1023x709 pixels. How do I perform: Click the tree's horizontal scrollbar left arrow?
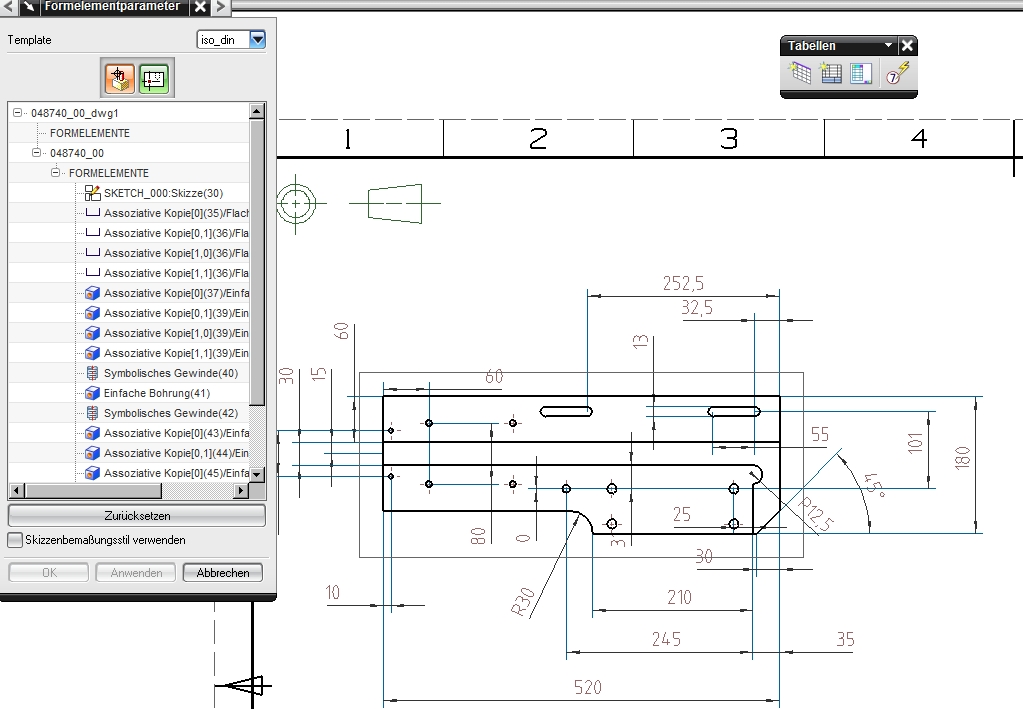click(x=17, y=490)
